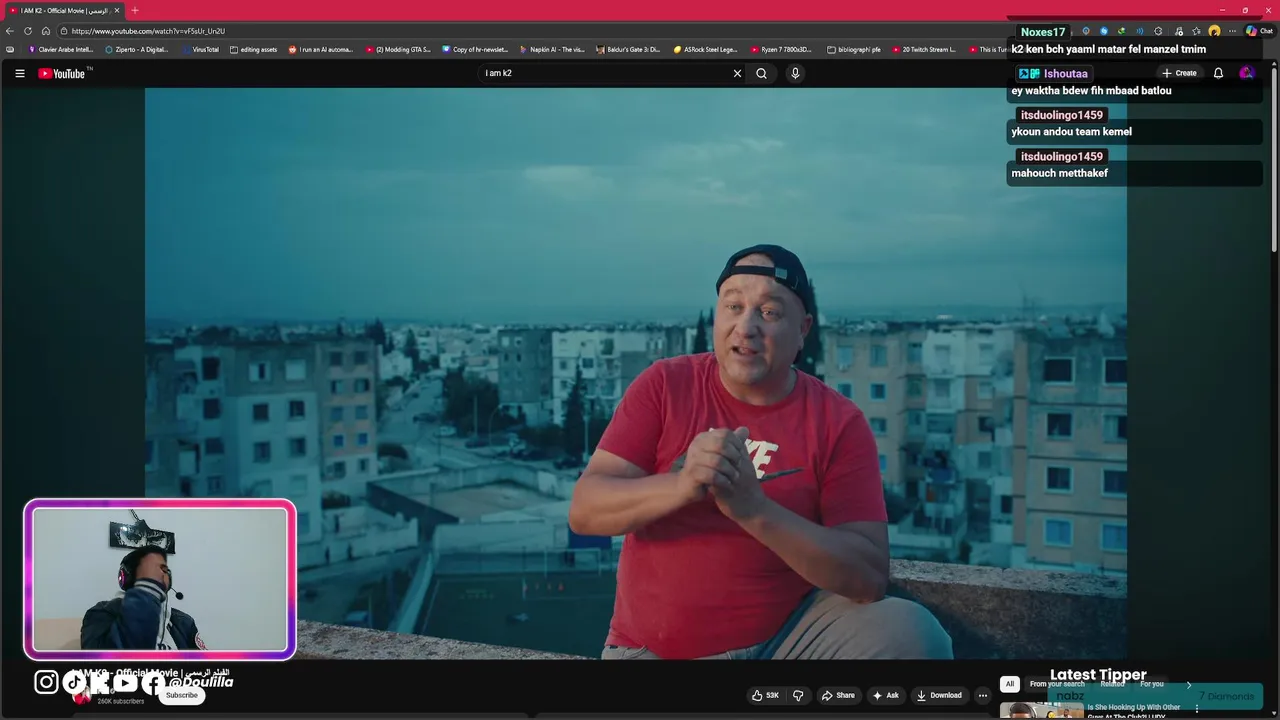The height and width of the screenshot is (720, 1280).
Task: Like the video with the 53K thumbs-up
Action: click(x=766, y=695)
